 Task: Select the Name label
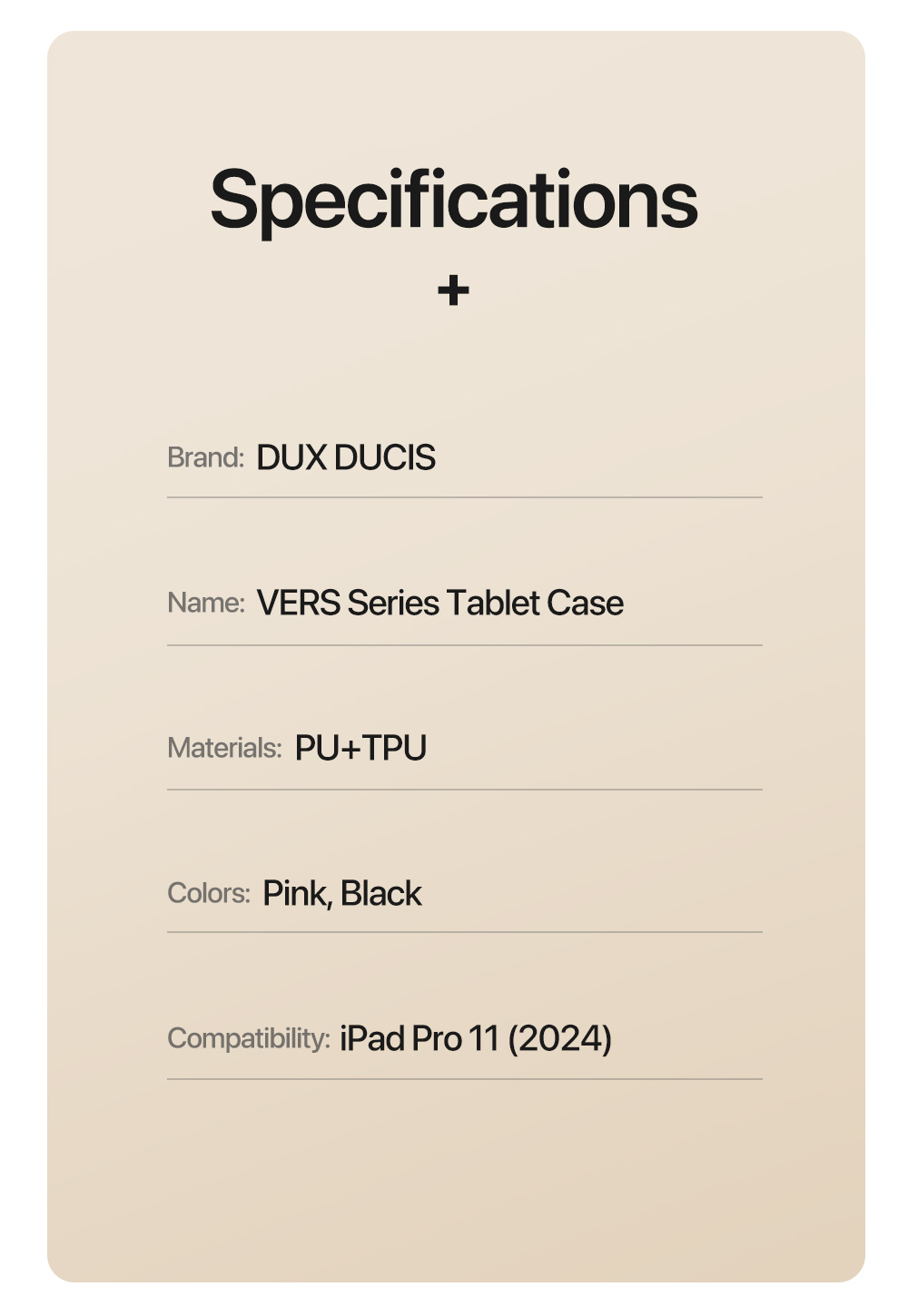pos(206,603)
